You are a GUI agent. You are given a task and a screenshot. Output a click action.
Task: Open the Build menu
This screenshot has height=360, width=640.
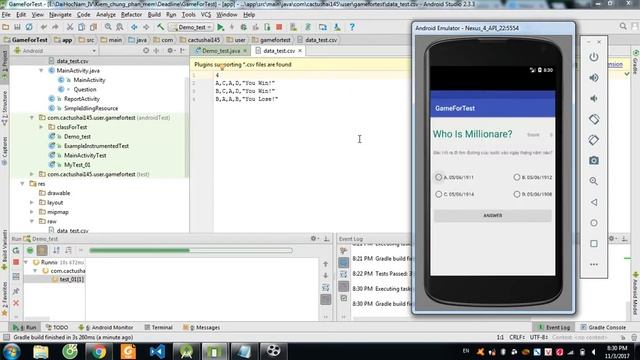pyautogui.click(x=154, y=15)
